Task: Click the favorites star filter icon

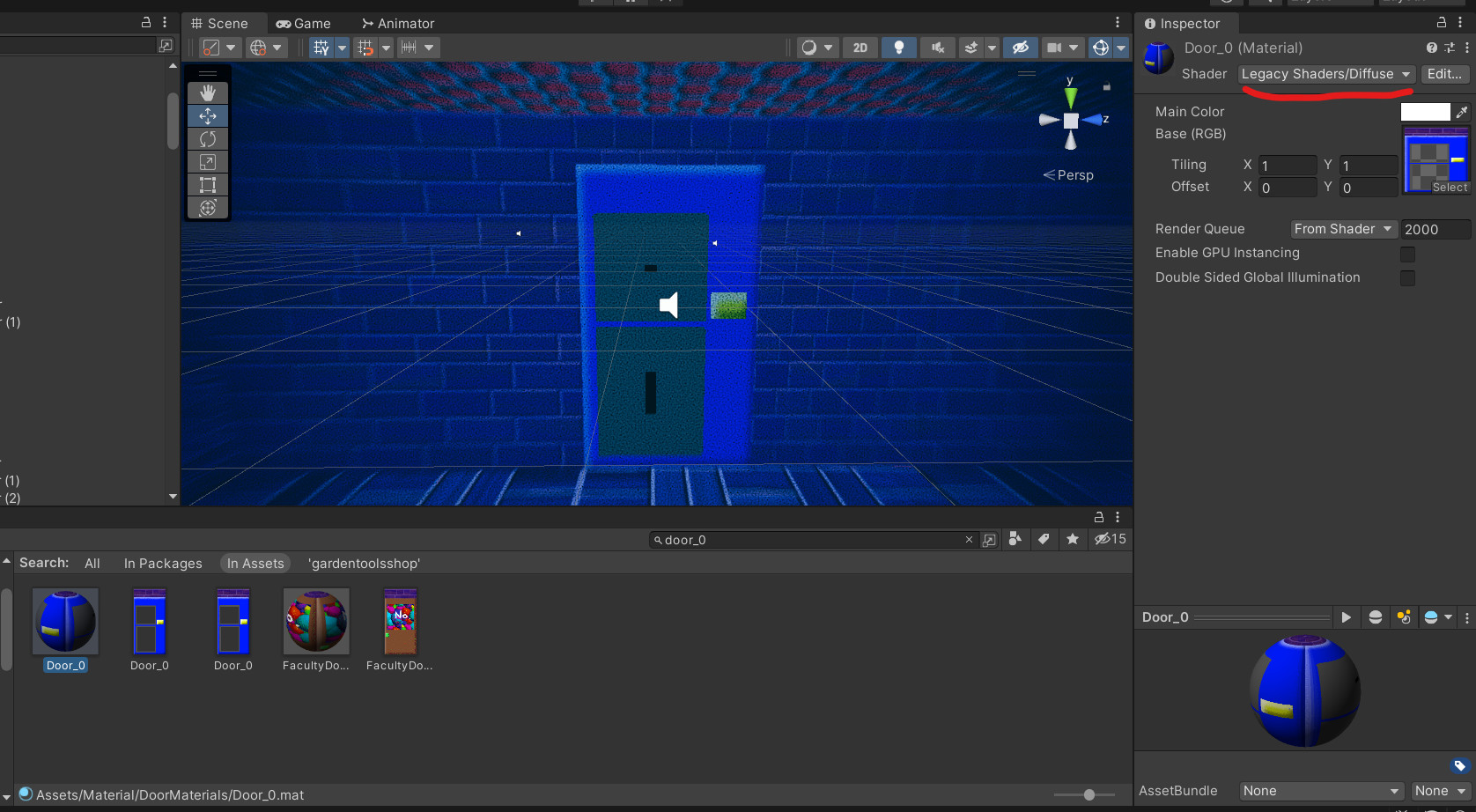Action: click(1073, 539)
